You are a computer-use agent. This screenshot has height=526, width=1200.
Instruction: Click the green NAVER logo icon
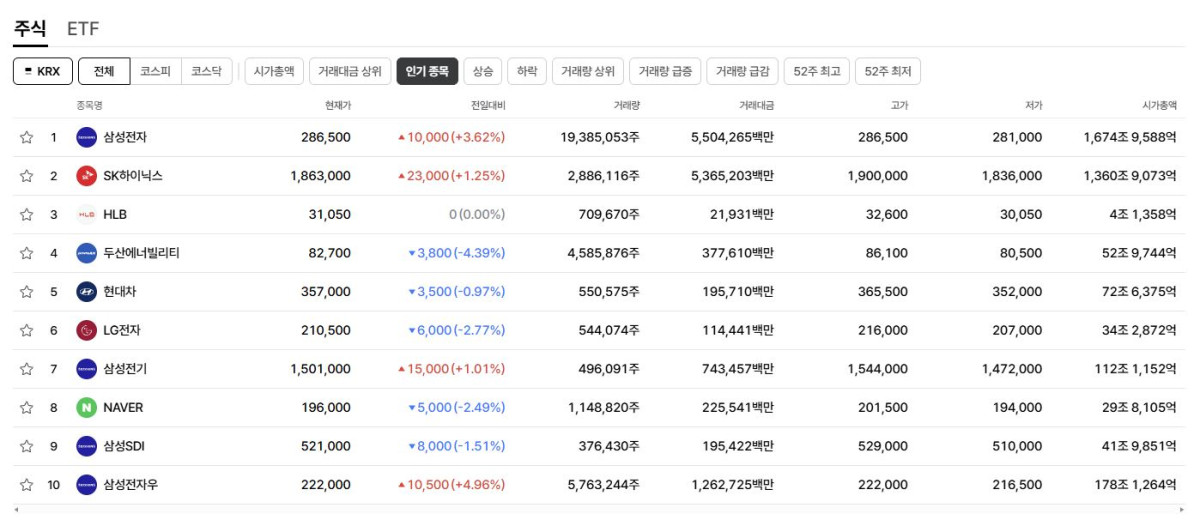[x=86, y=408]
